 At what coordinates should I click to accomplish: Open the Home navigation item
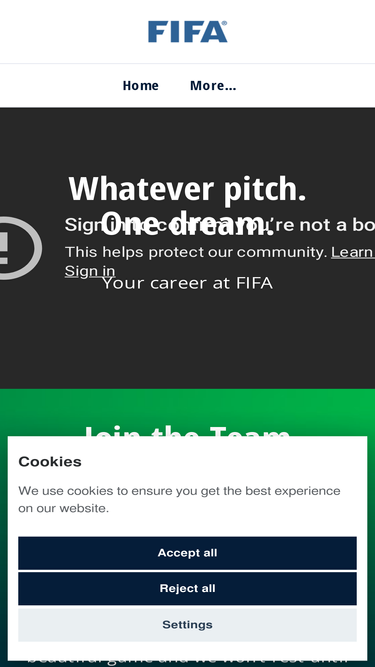(x=140, y=86)
